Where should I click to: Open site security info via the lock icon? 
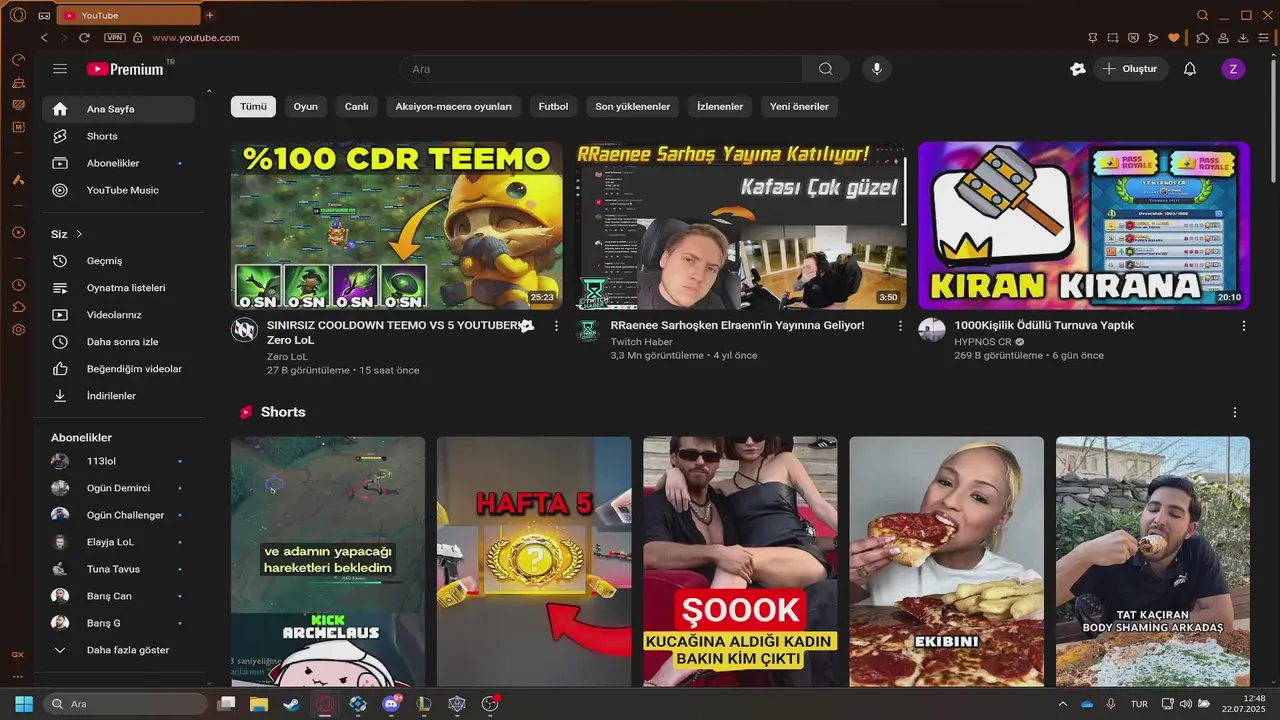(138, 38)
